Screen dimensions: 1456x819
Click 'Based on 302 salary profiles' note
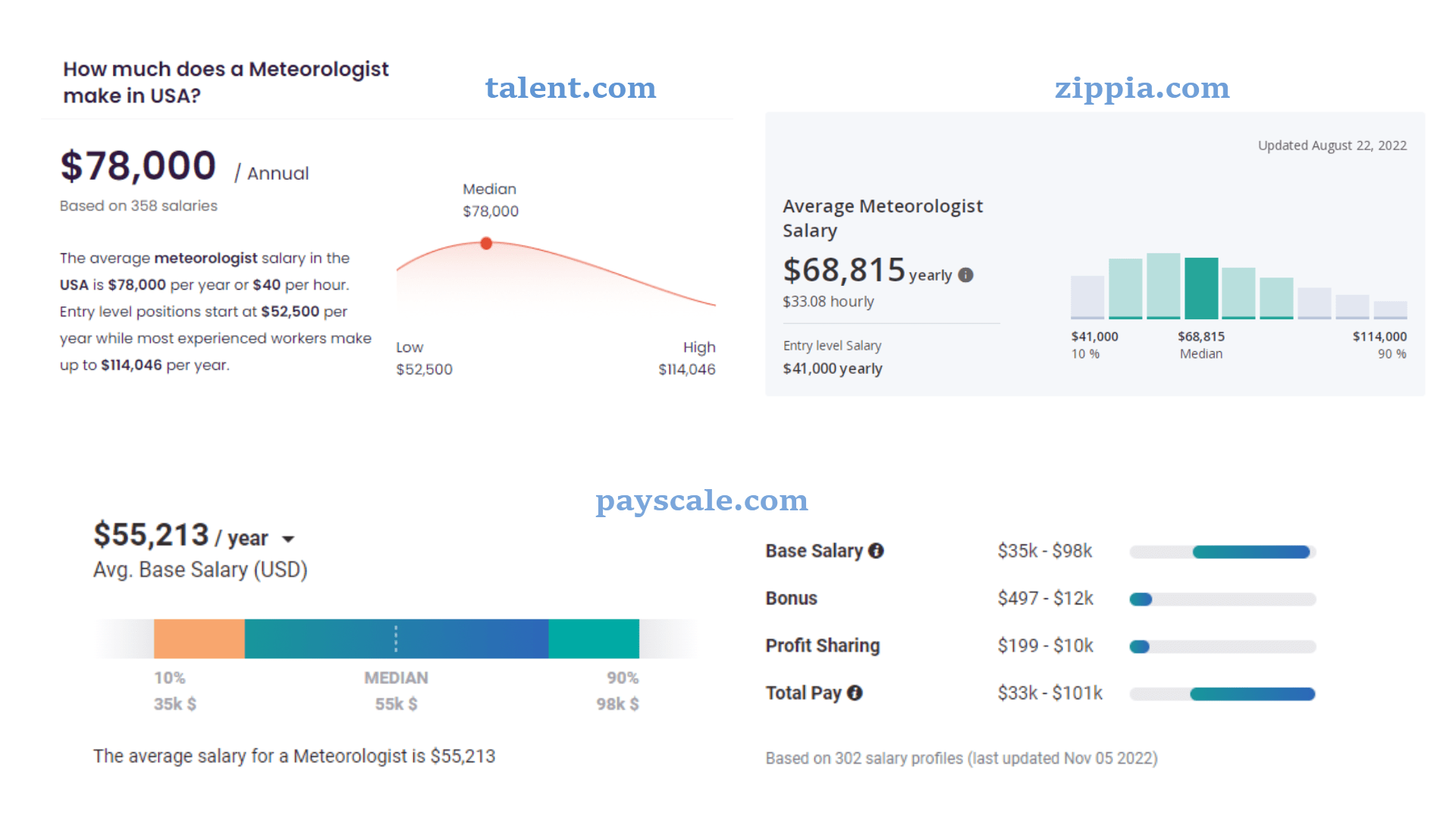(x=962, y=758)
